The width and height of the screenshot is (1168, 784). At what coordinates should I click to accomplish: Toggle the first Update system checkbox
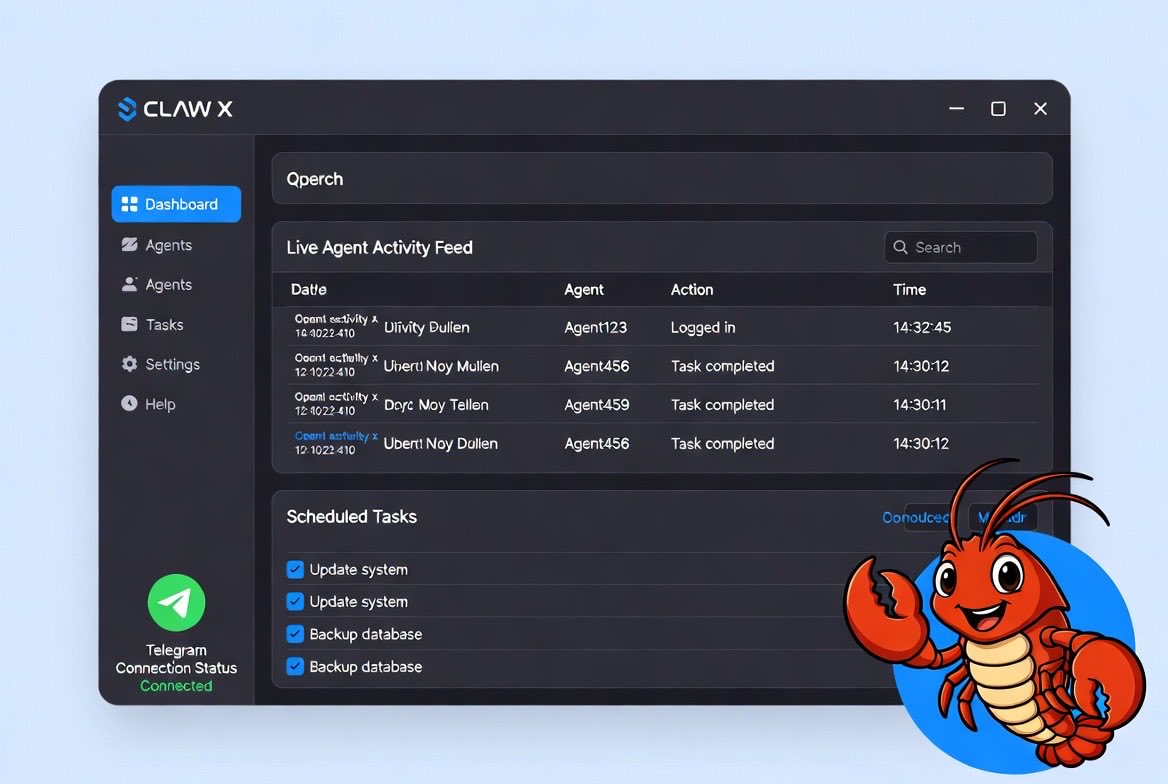[x=295, y=569]
